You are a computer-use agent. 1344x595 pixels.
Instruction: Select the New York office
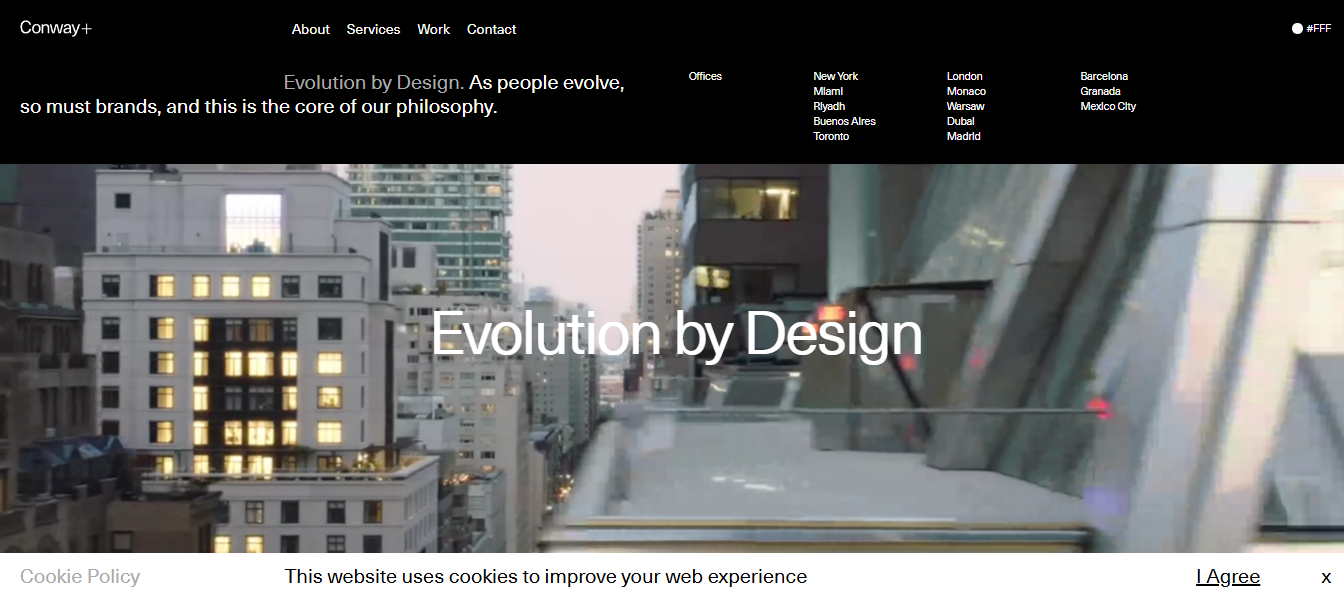pyautogui.click(x=835, y=76)
